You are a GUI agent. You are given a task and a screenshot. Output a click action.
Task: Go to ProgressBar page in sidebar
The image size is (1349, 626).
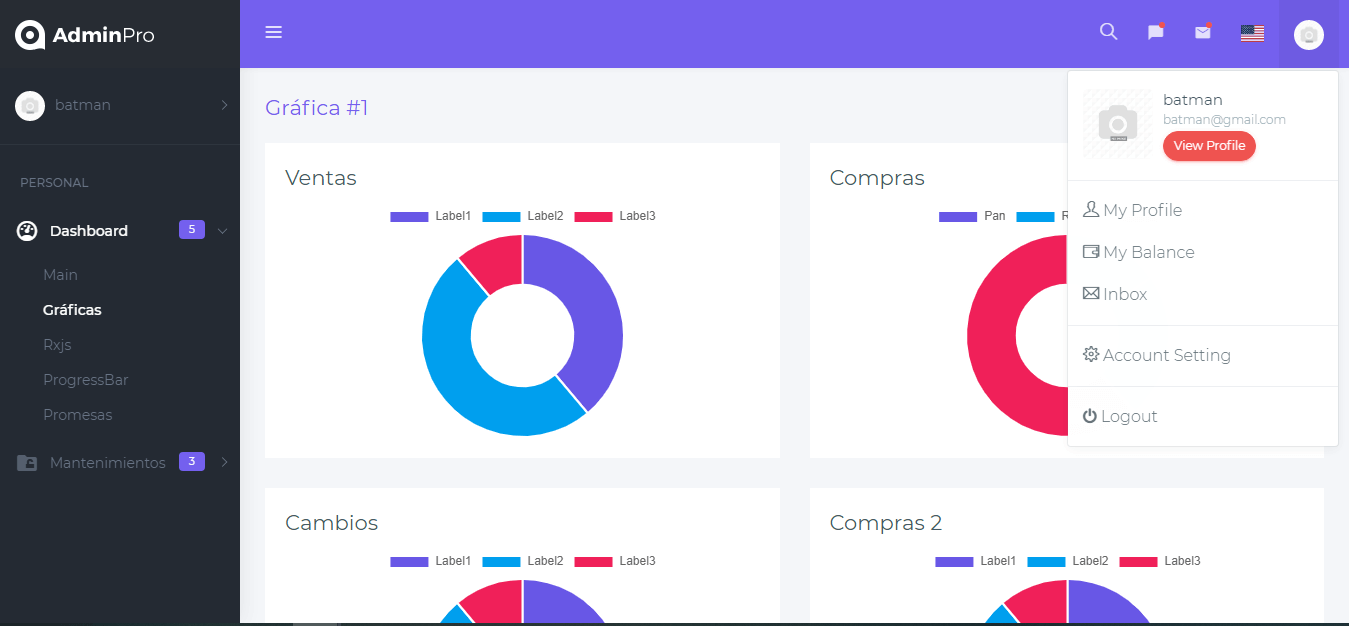(85, 380)
